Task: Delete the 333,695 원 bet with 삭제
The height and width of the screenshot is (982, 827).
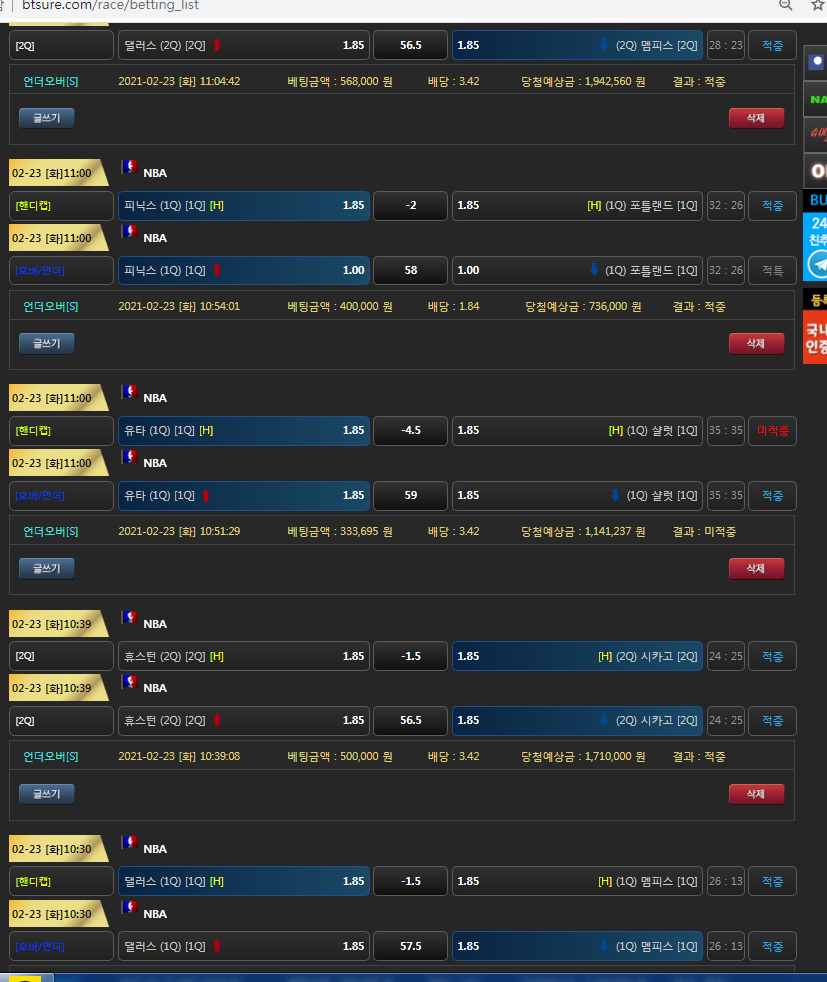Action: (x=756, y=568)
